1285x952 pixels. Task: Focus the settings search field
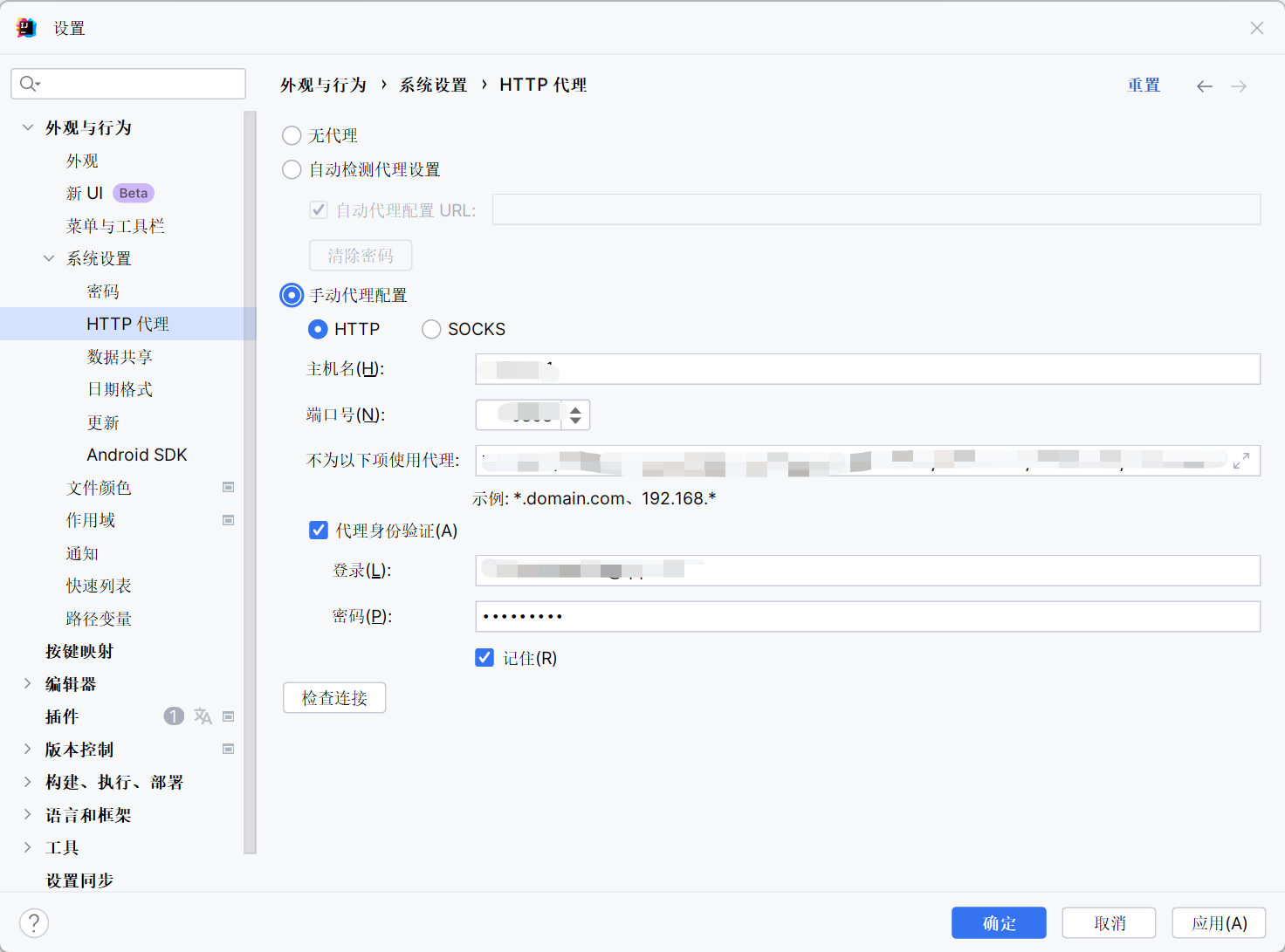pos(128,84)
